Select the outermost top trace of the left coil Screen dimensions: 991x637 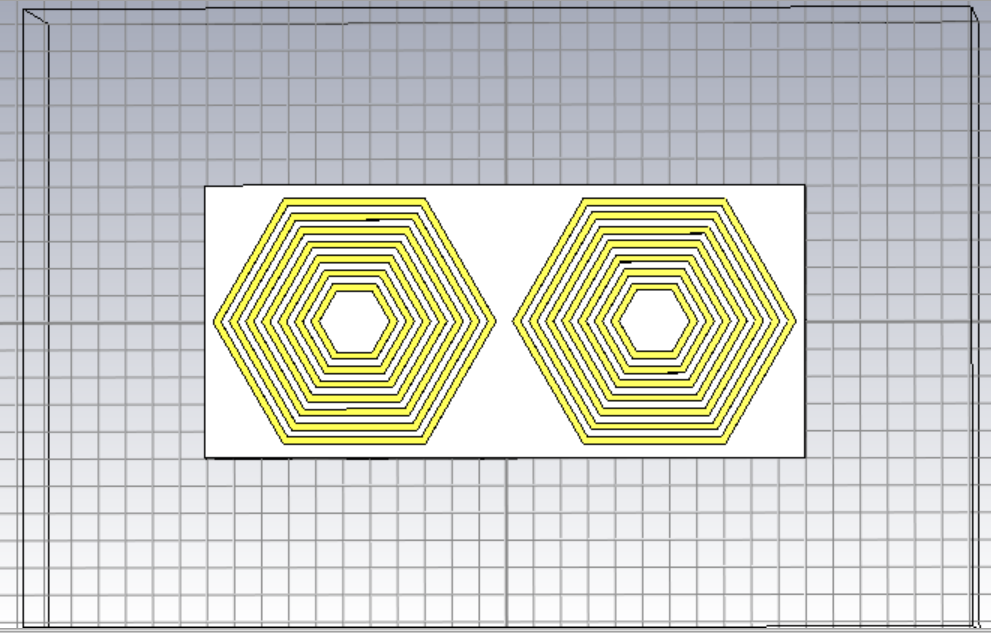tap(354, 203)
